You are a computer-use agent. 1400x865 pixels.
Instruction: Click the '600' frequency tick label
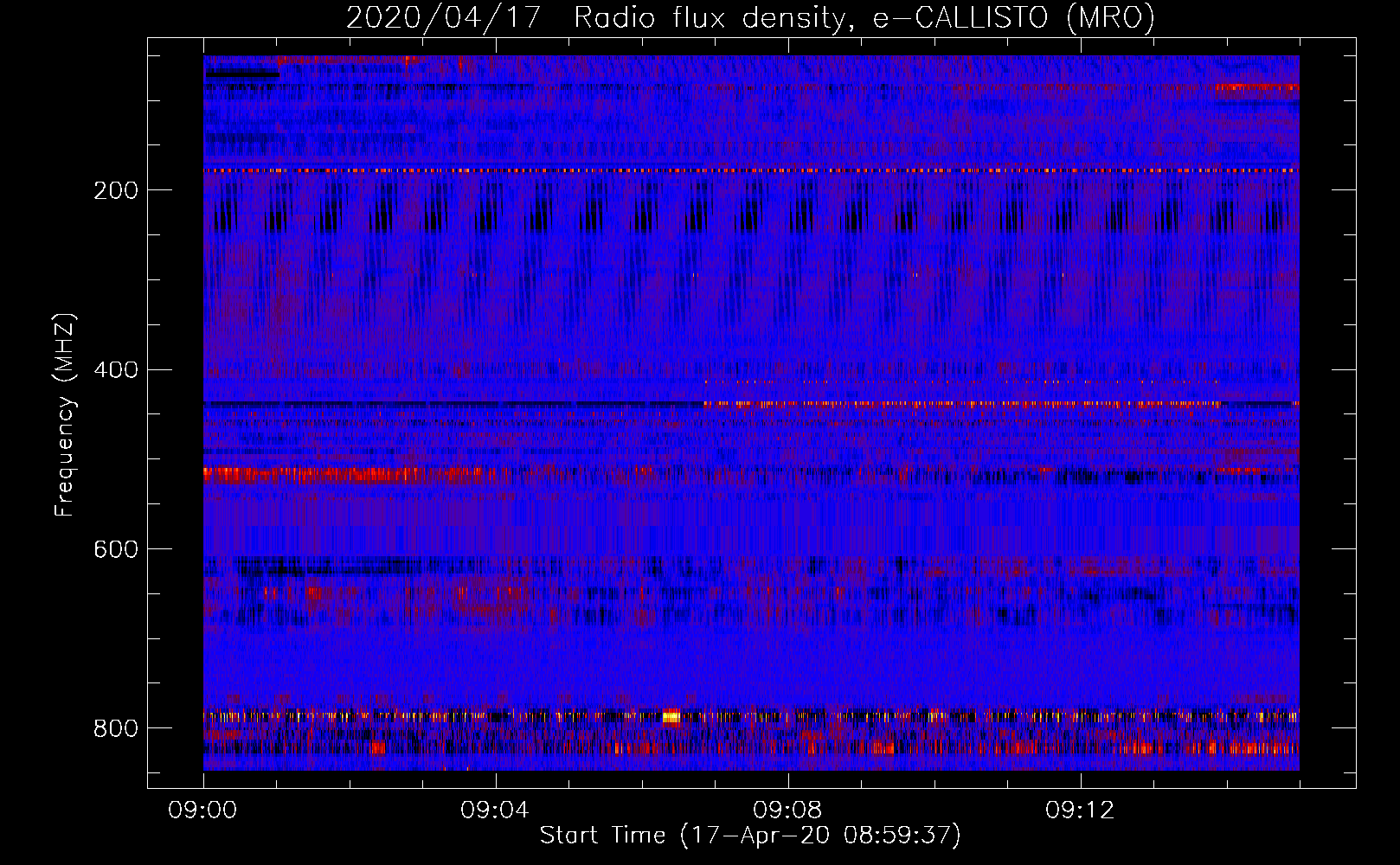pos(116,550)
